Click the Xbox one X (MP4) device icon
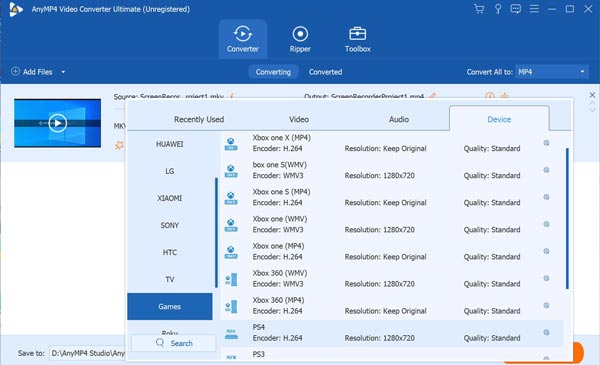The width and height of the screenshot is (600, 365). pyautogui.click(x=231, y=144)
